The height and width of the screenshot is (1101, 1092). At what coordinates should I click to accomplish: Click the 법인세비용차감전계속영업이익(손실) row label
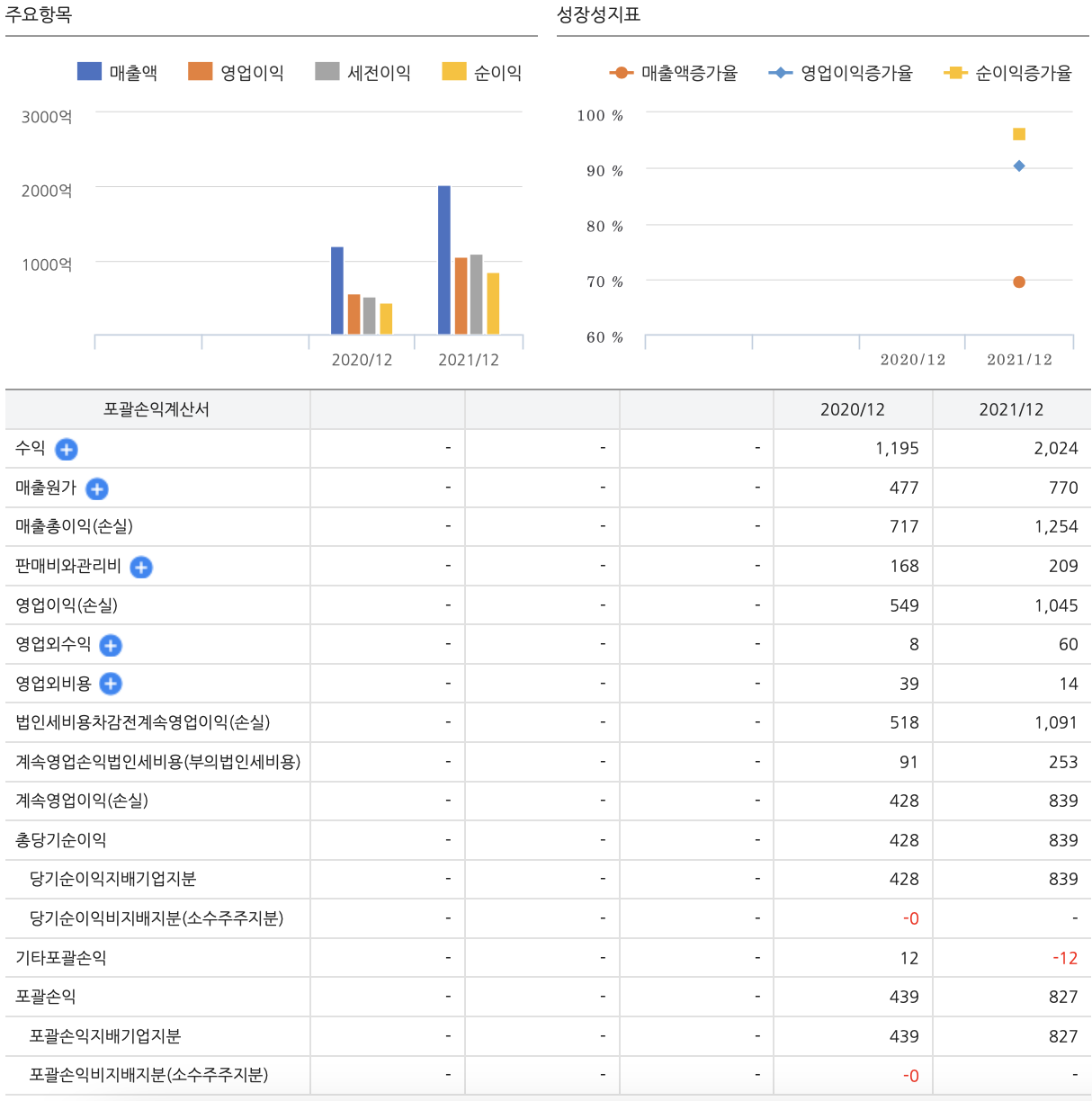pyautogui.click(x=143, y=722)
